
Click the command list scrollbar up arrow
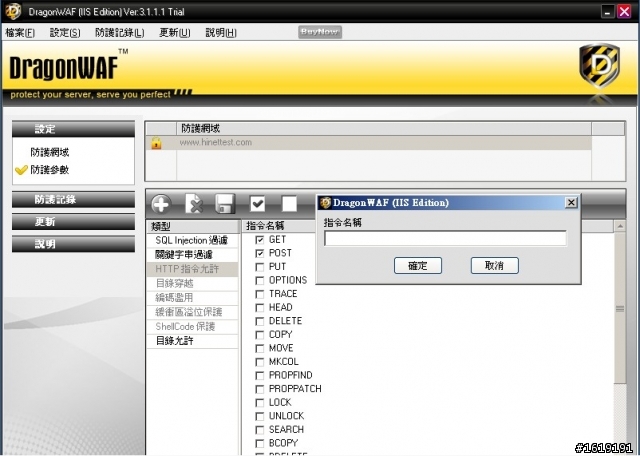pyautogui.click(x=620, y=226)
